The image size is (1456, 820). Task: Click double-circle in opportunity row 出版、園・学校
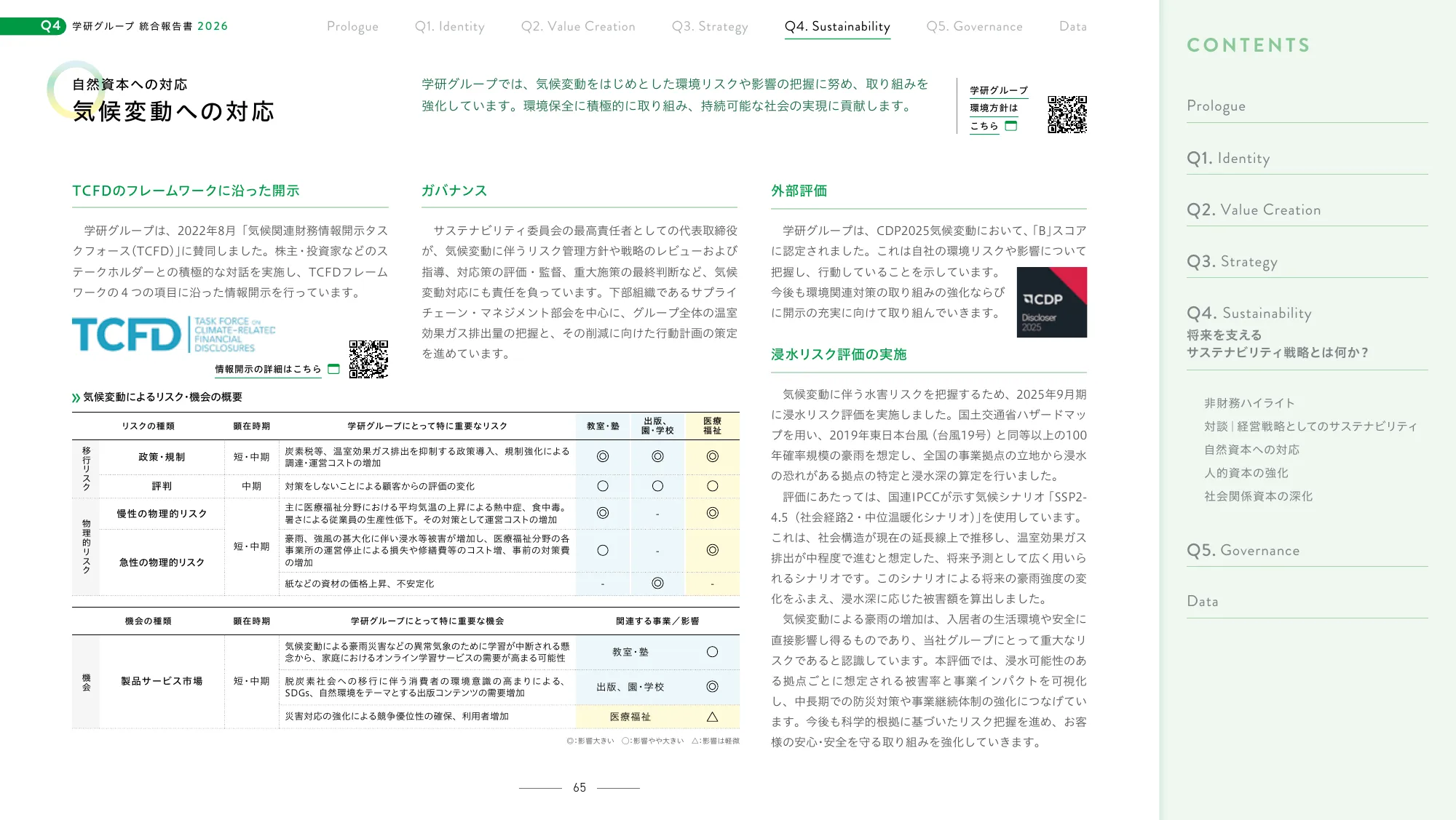click(713, 686)
